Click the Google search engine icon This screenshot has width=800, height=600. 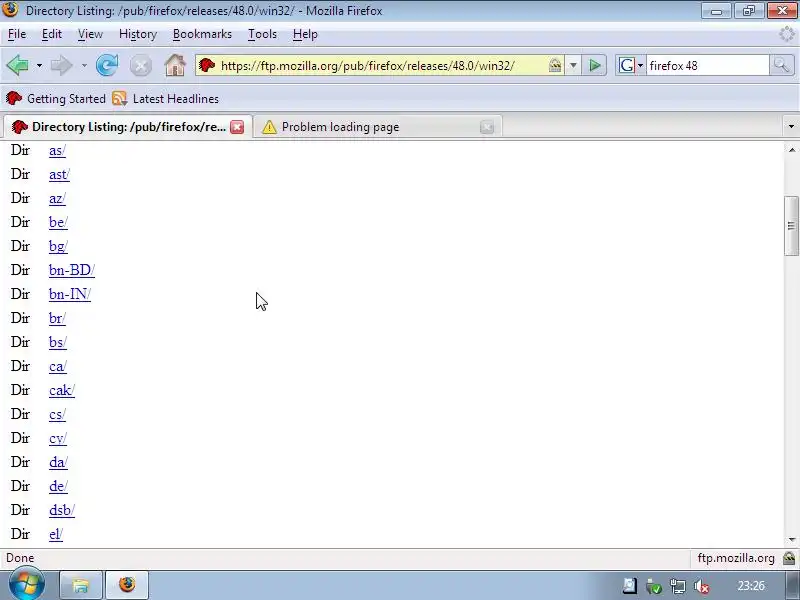(x=627, y=65)
